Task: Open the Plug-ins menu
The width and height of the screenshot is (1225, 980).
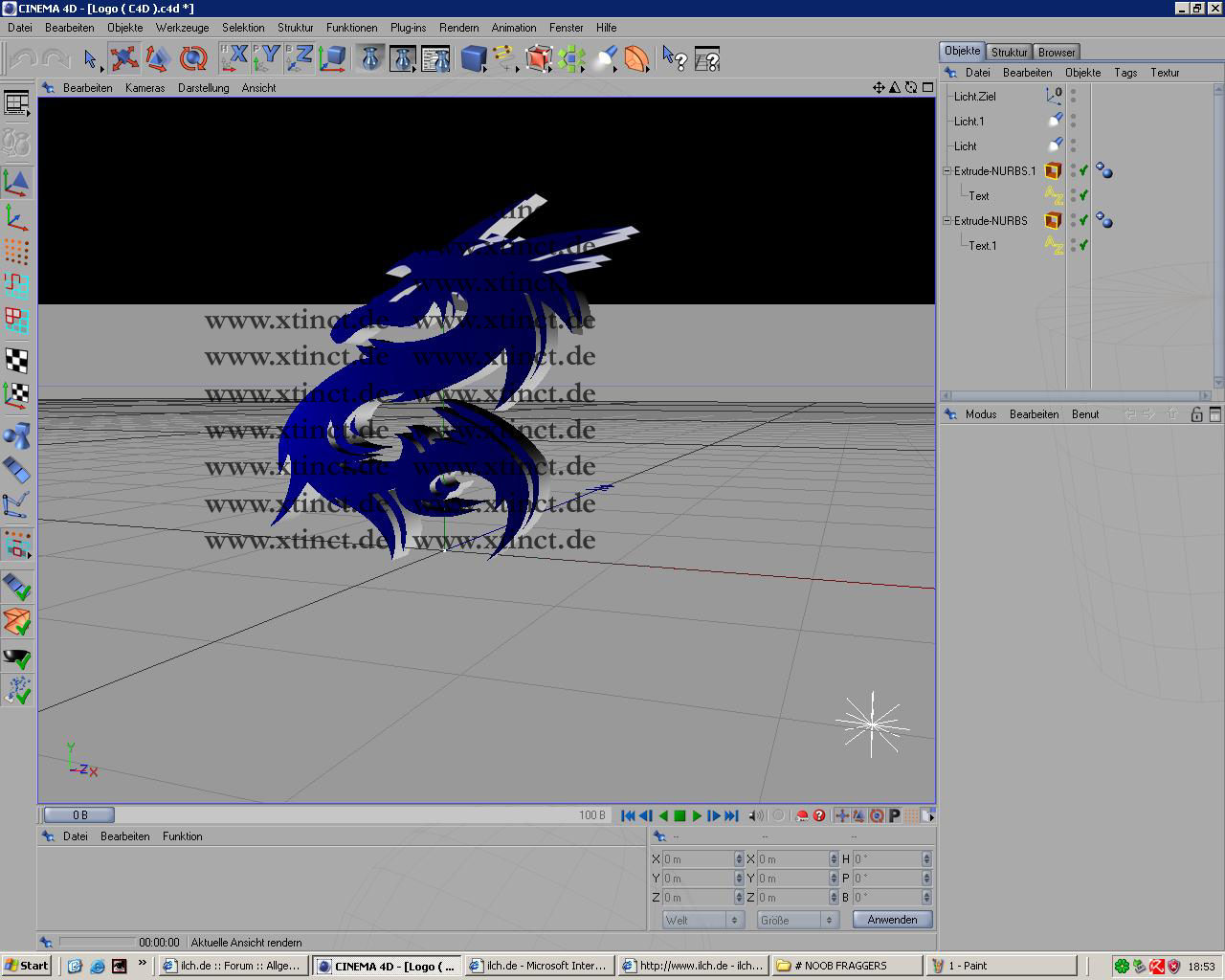Action: (408, 28)
